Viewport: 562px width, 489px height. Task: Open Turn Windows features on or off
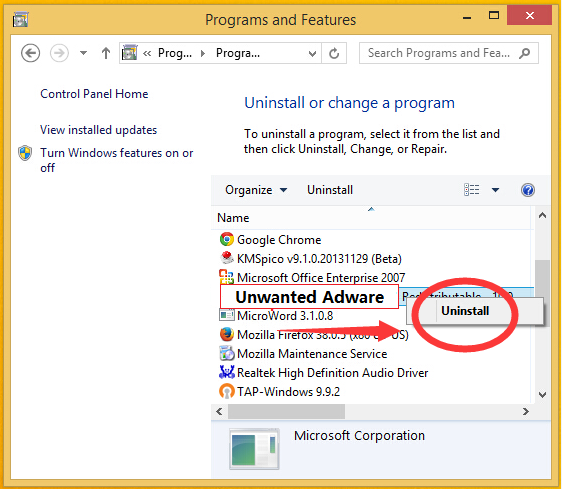click(116, 160)
